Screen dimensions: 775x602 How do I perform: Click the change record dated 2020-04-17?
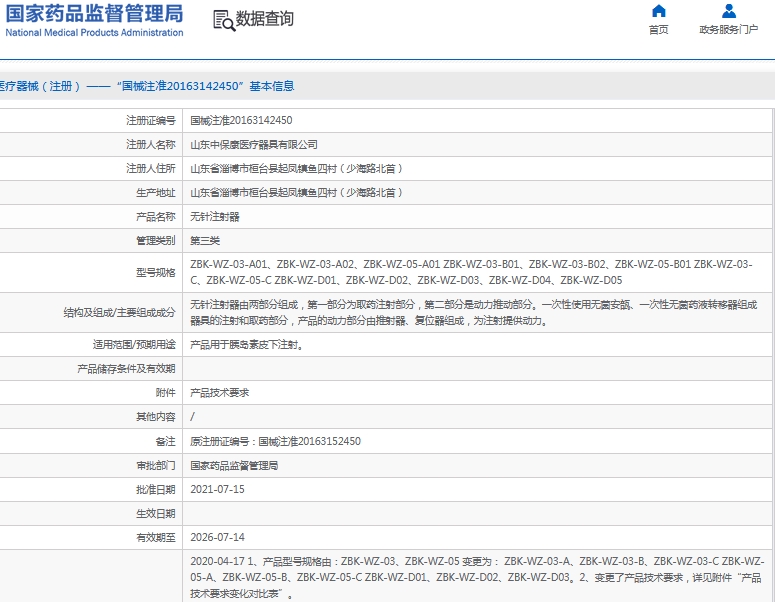click(x=477, y=577)
